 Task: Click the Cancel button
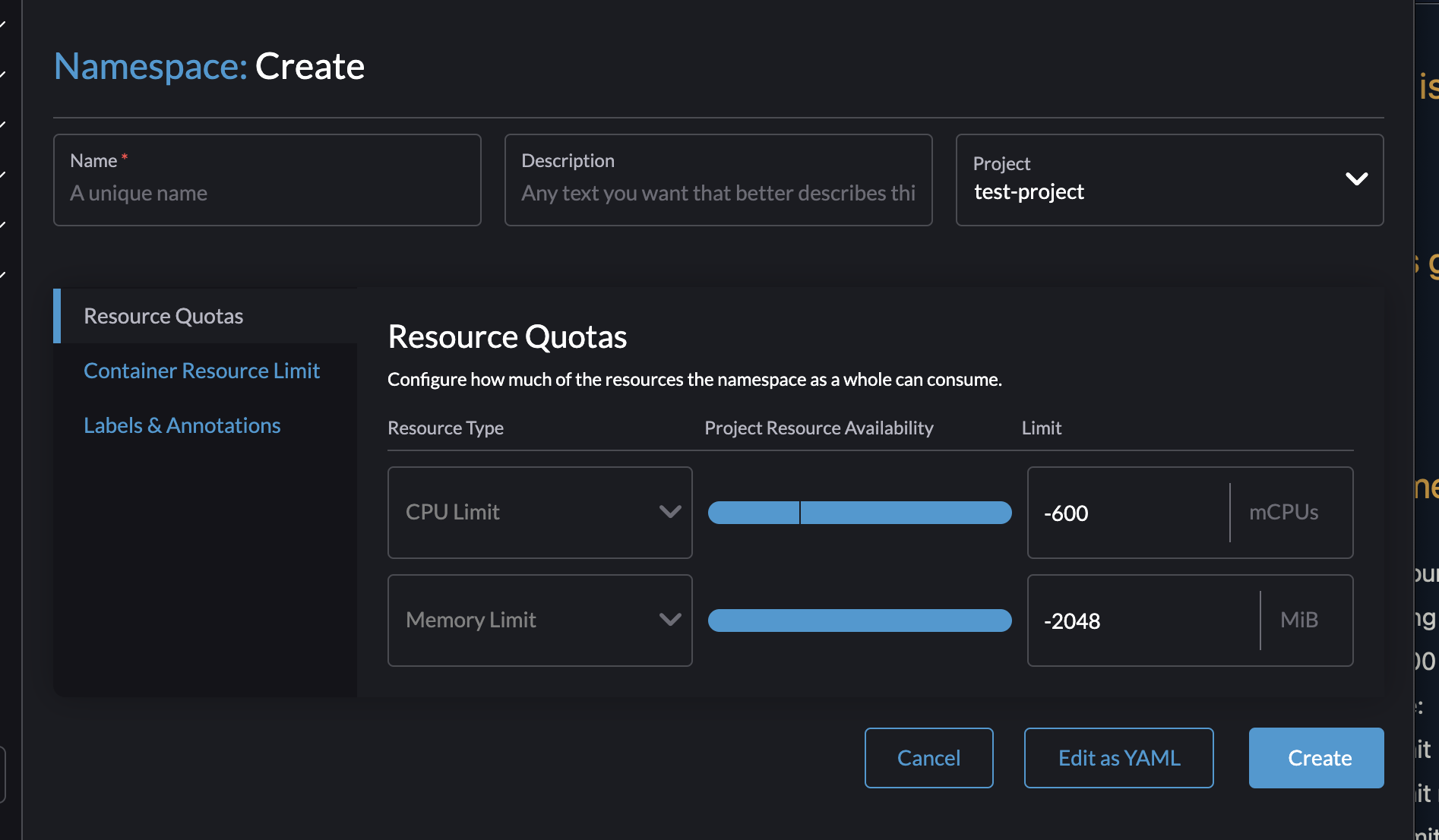[928, 758]
